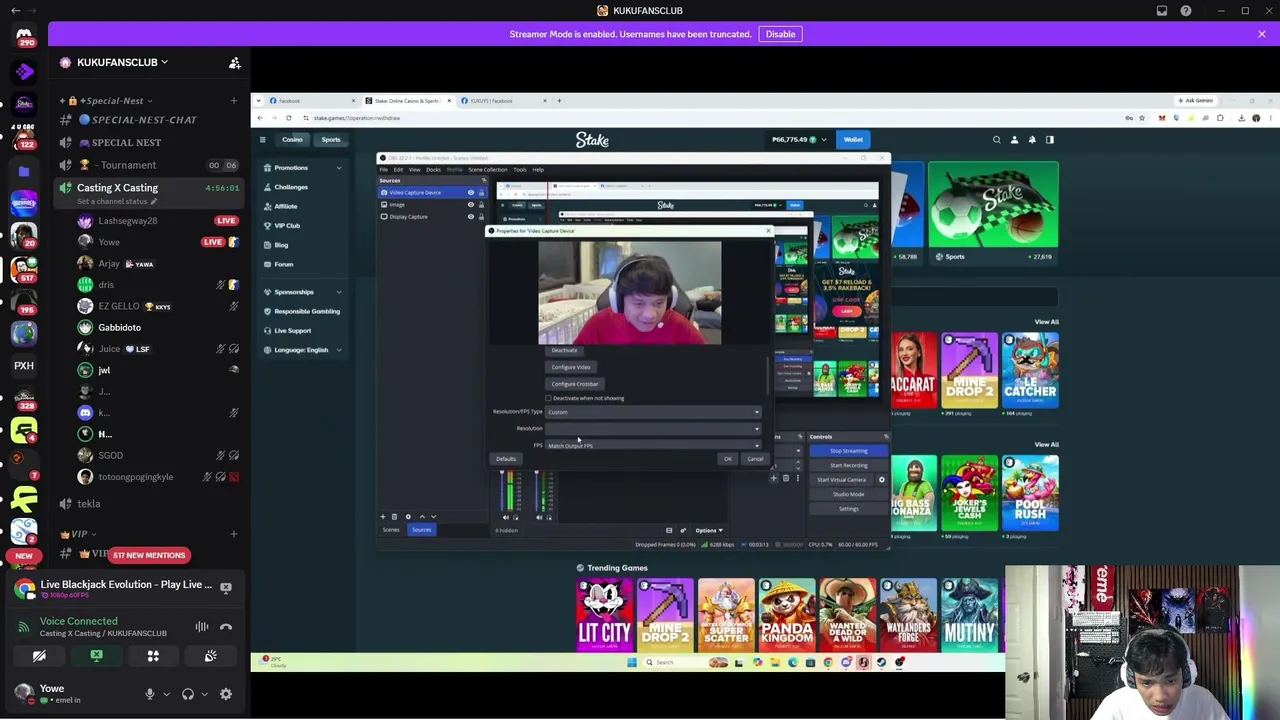
Task: Switch to the Sports tab on Stake
Action: point(331,140)
